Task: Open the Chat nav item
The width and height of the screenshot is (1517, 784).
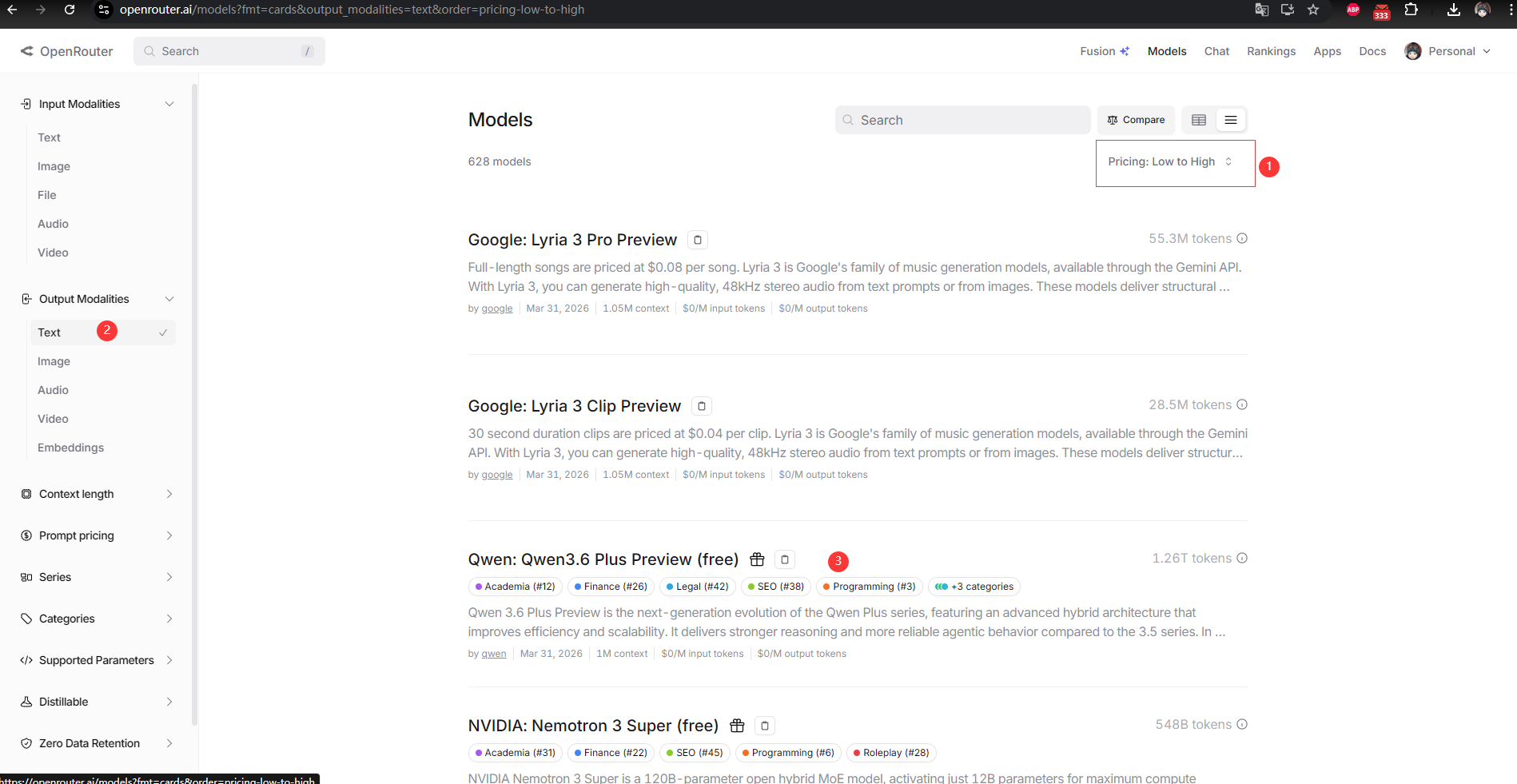Action: pos(1216,51)
